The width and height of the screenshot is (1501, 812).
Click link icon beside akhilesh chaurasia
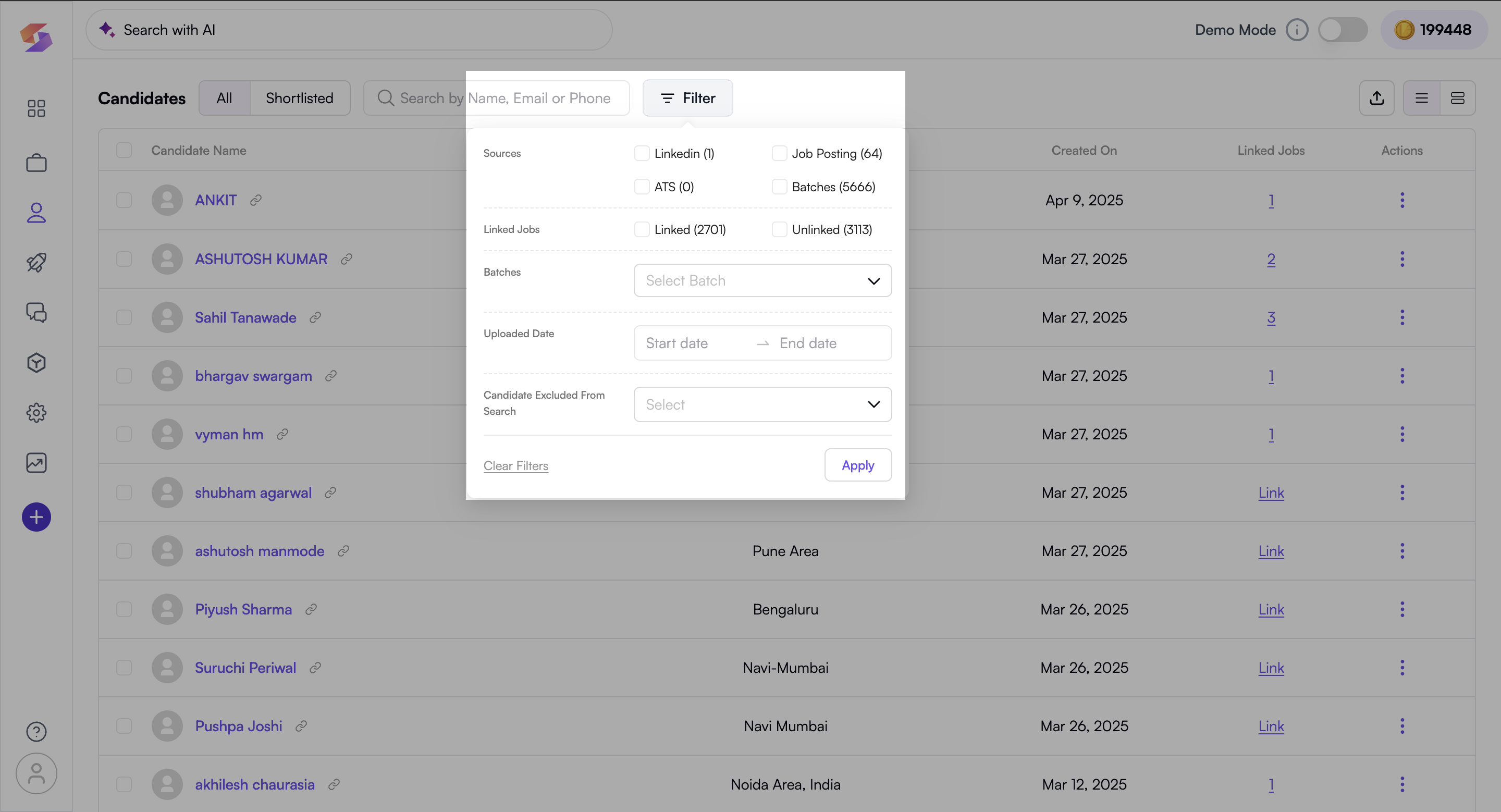pos(334,784)
